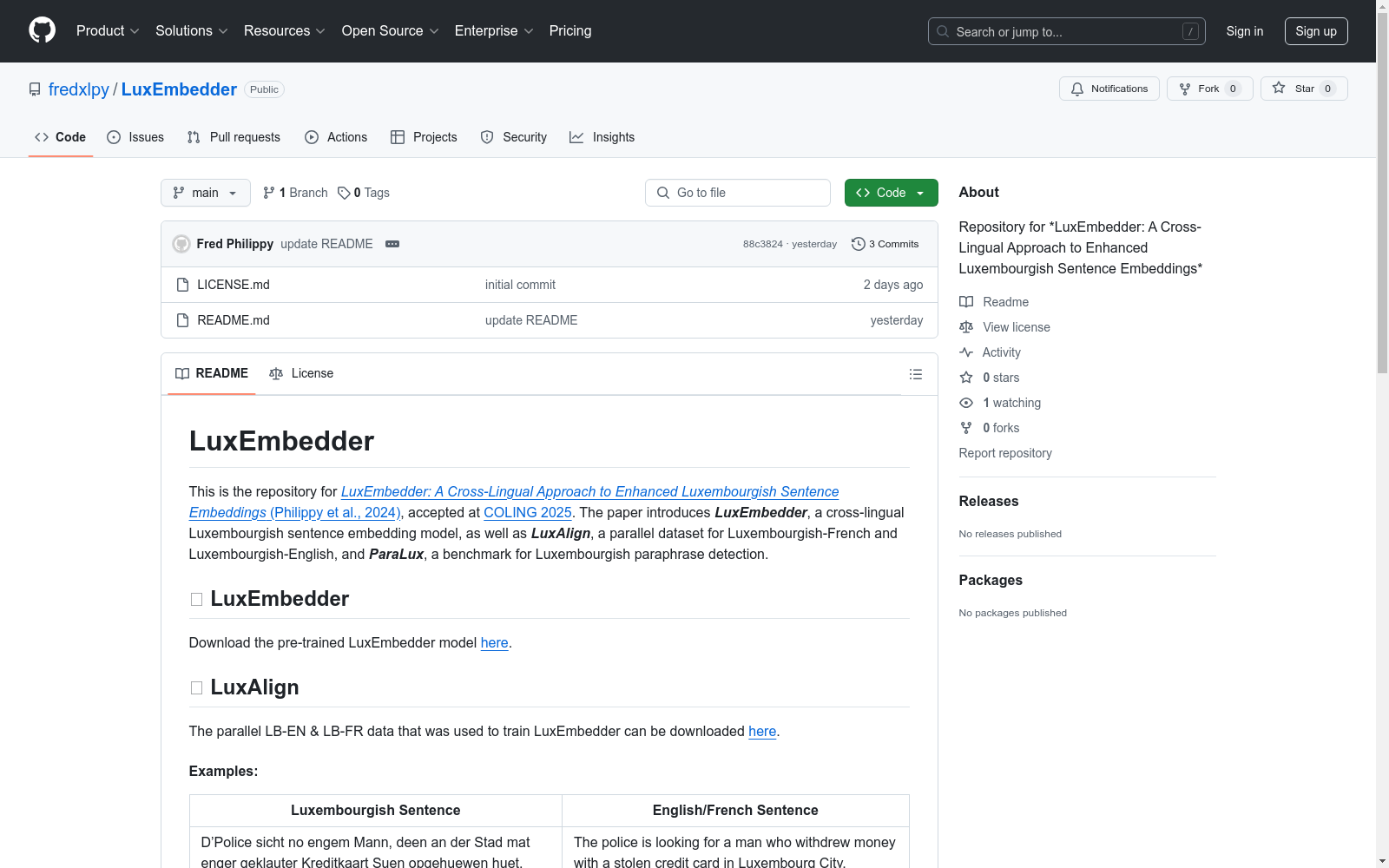Expand the Solutions menu

pyautogui.click(x=192, y=30)
